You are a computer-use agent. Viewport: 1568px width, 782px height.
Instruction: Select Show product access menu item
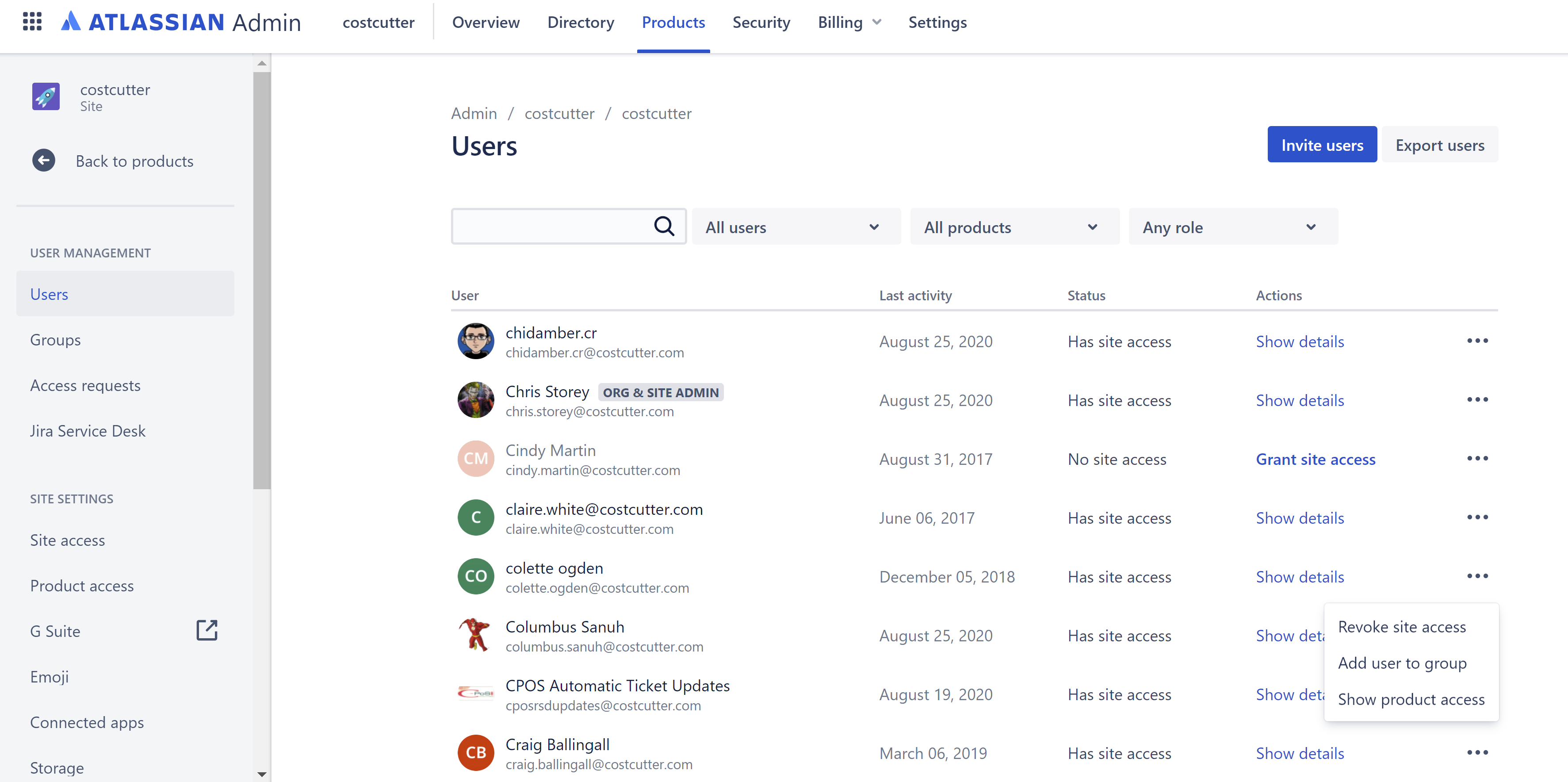[x=1411, y=699]
